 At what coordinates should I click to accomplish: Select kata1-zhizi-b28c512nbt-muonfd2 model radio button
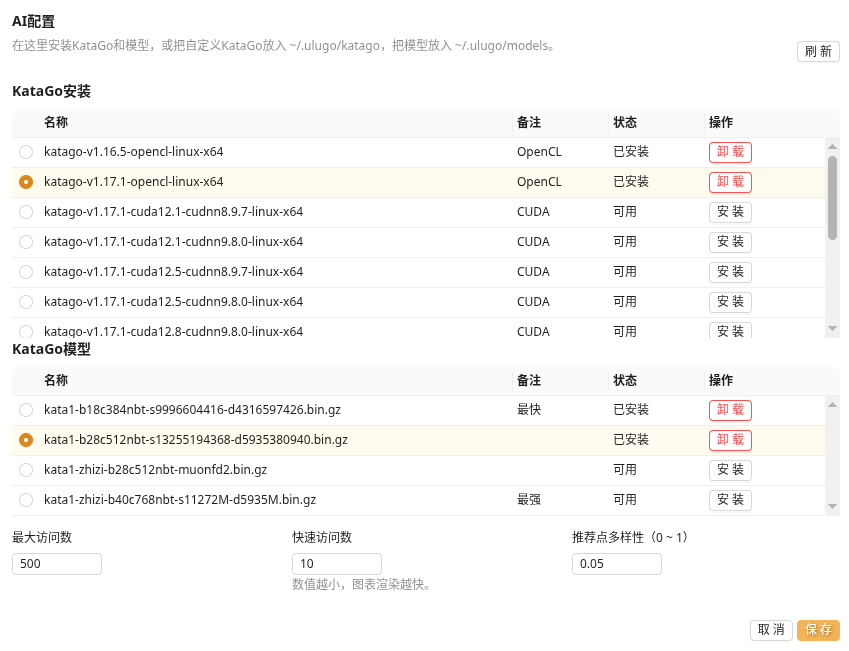coord(25,470)
